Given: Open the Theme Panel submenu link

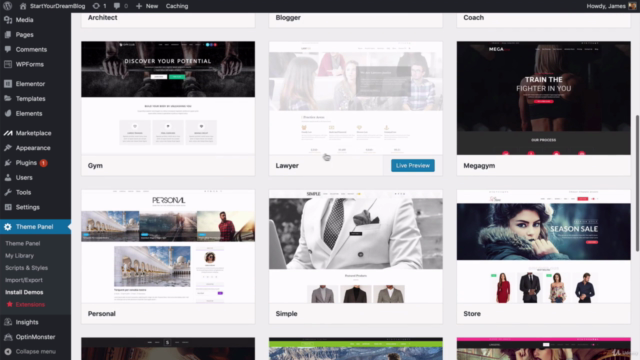Looking at the screenshot, I should tap(22, 243).
